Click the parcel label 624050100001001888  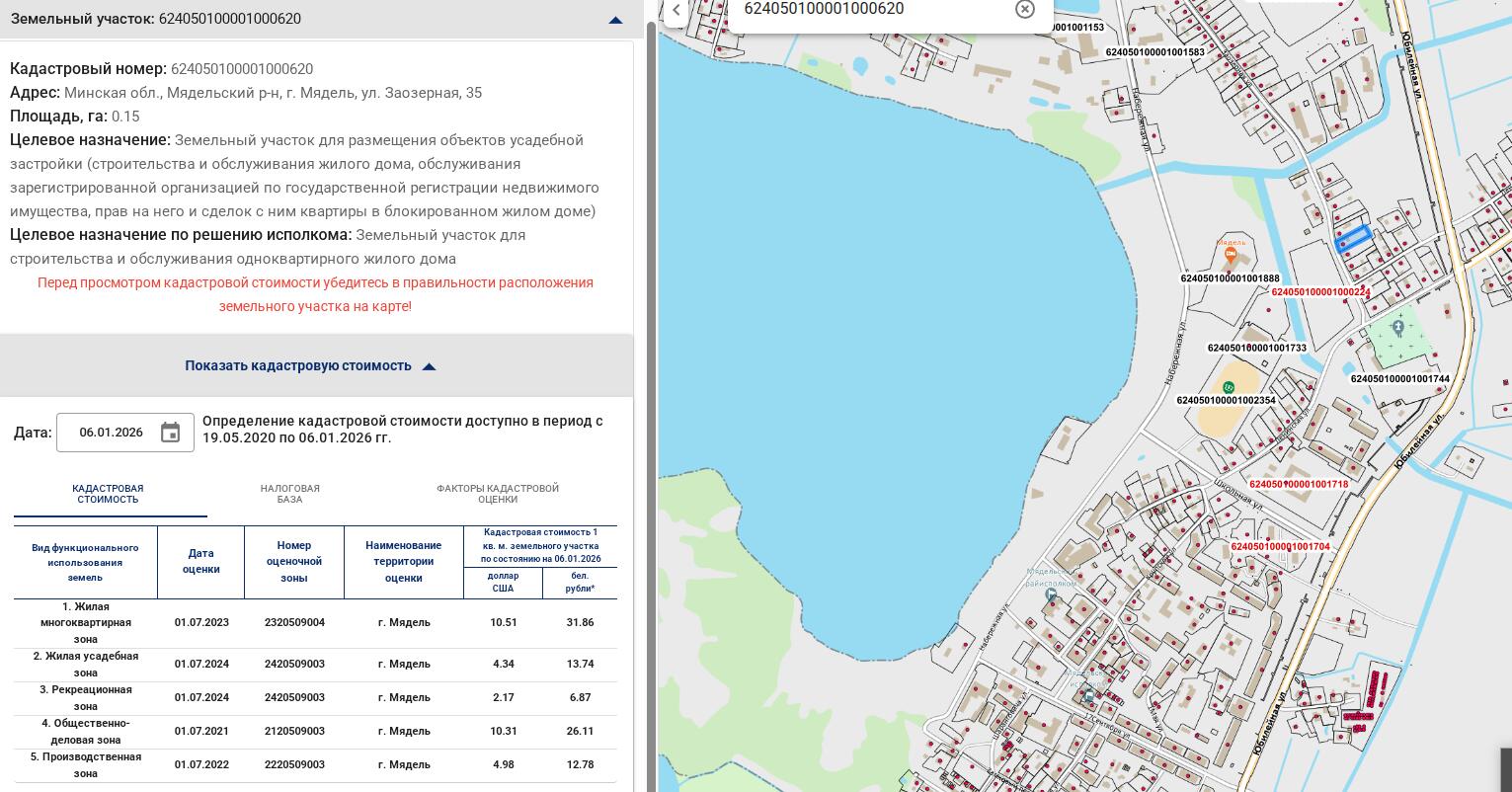coord(1230,278)
